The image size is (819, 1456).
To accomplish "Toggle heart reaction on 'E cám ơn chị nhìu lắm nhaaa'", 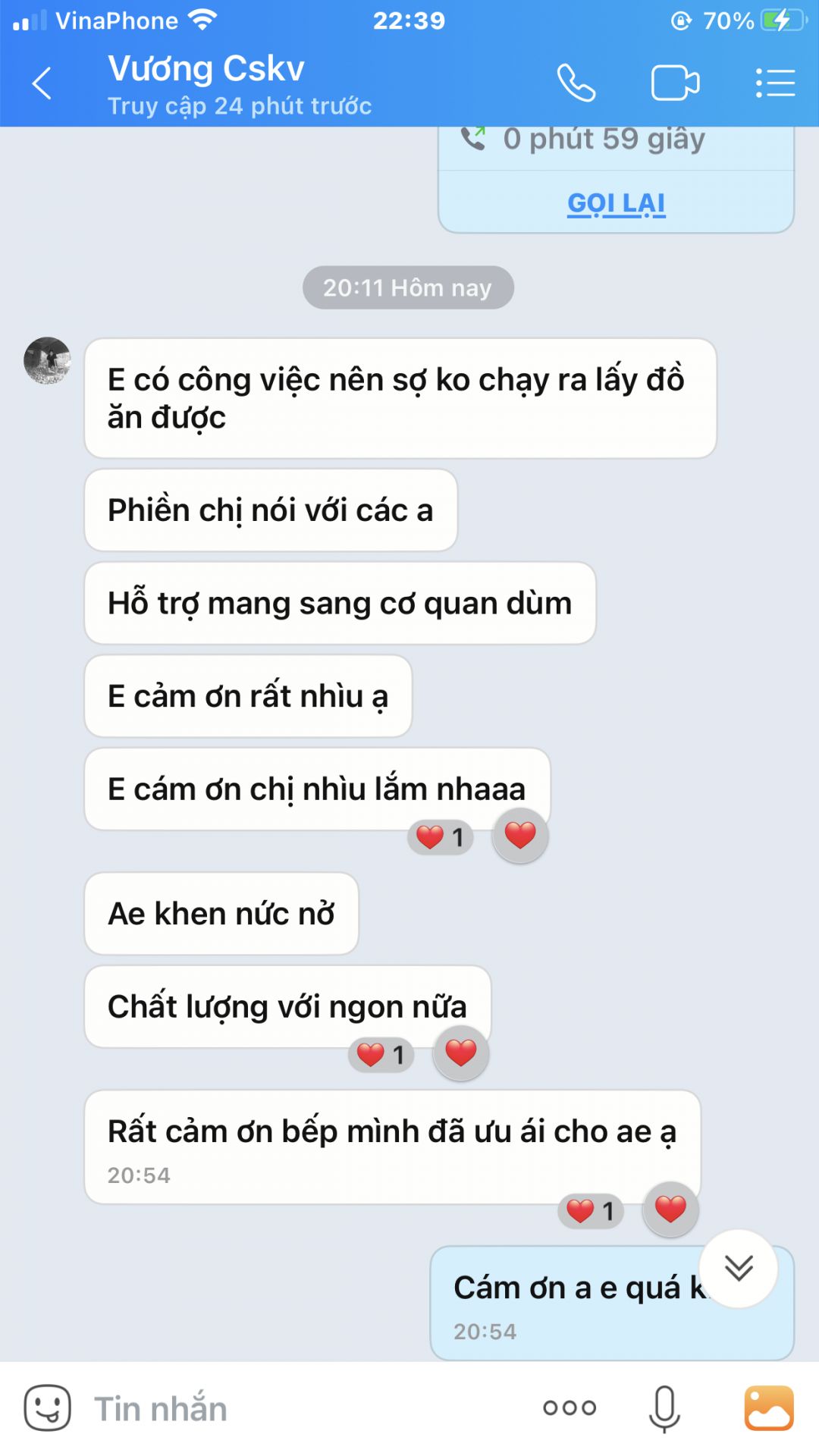I will 520,836.
